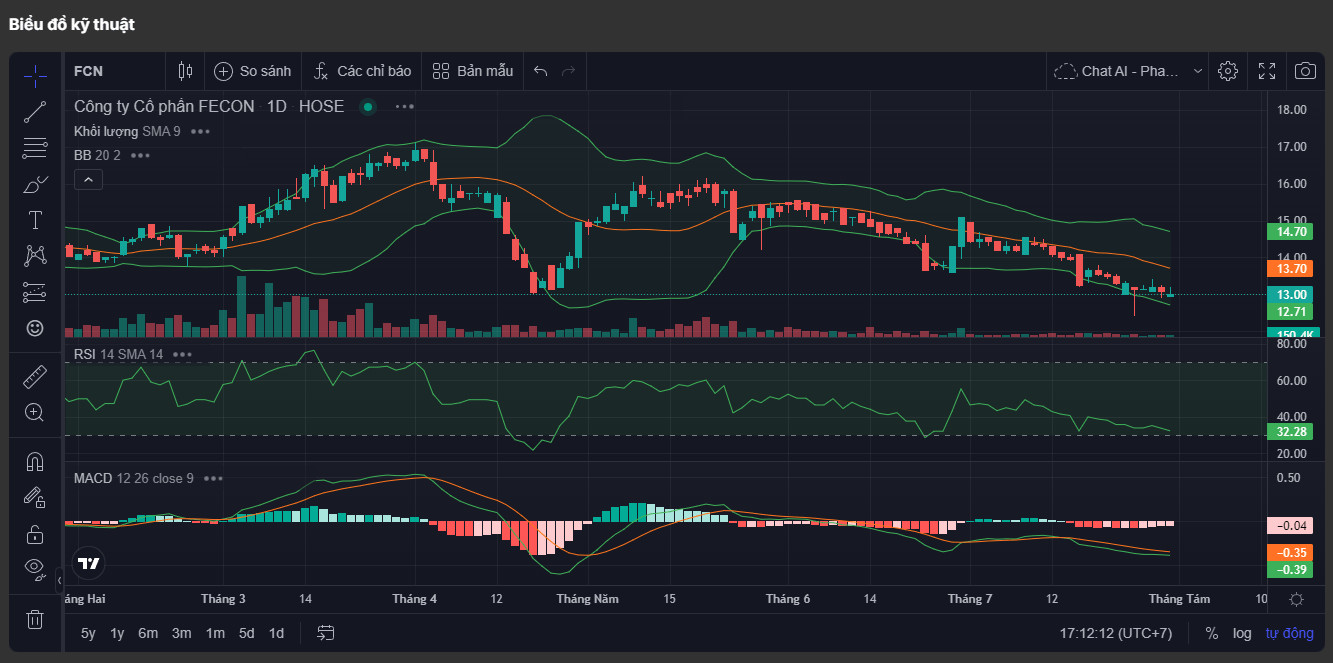Expand the Chat AI layout dropdown
This screenshot has height=663, width=1333.
tap(1198, 71)
